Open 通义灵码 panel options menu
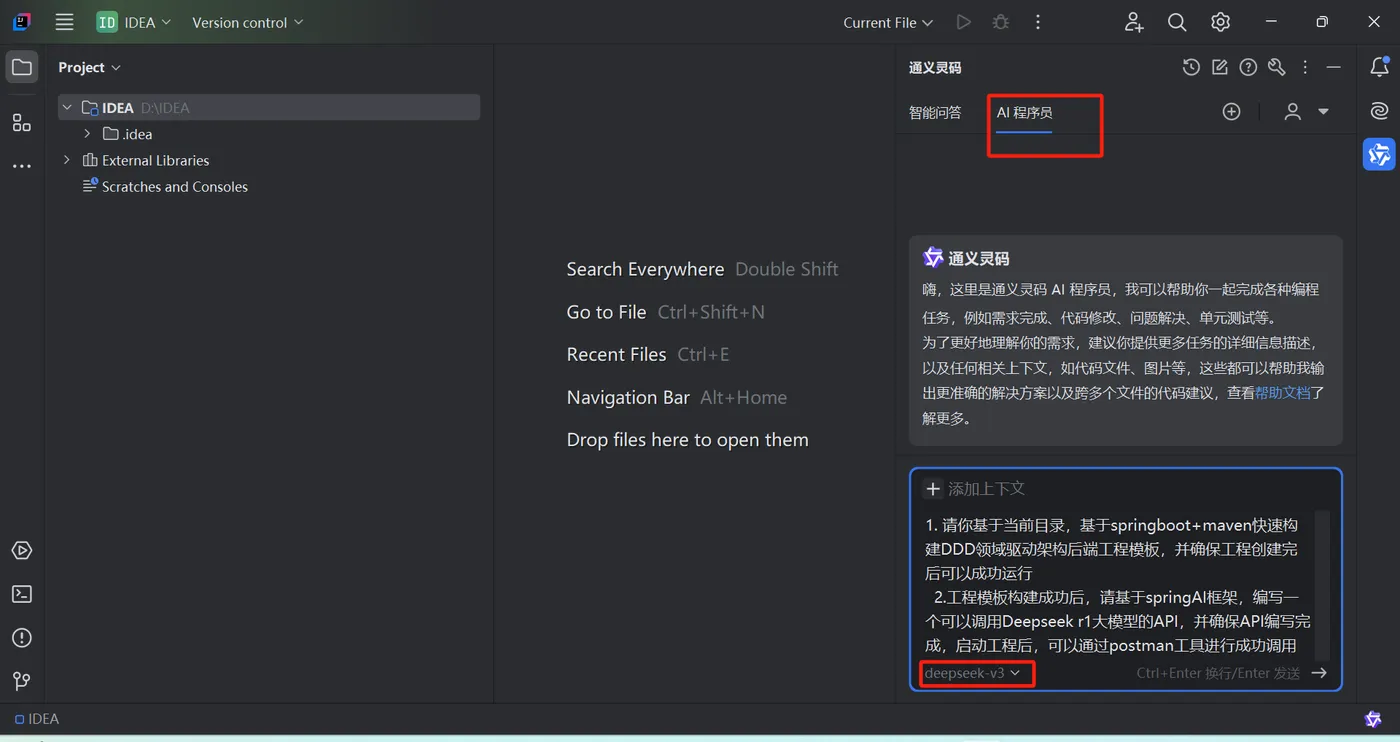 click(x=1305, y=67)
